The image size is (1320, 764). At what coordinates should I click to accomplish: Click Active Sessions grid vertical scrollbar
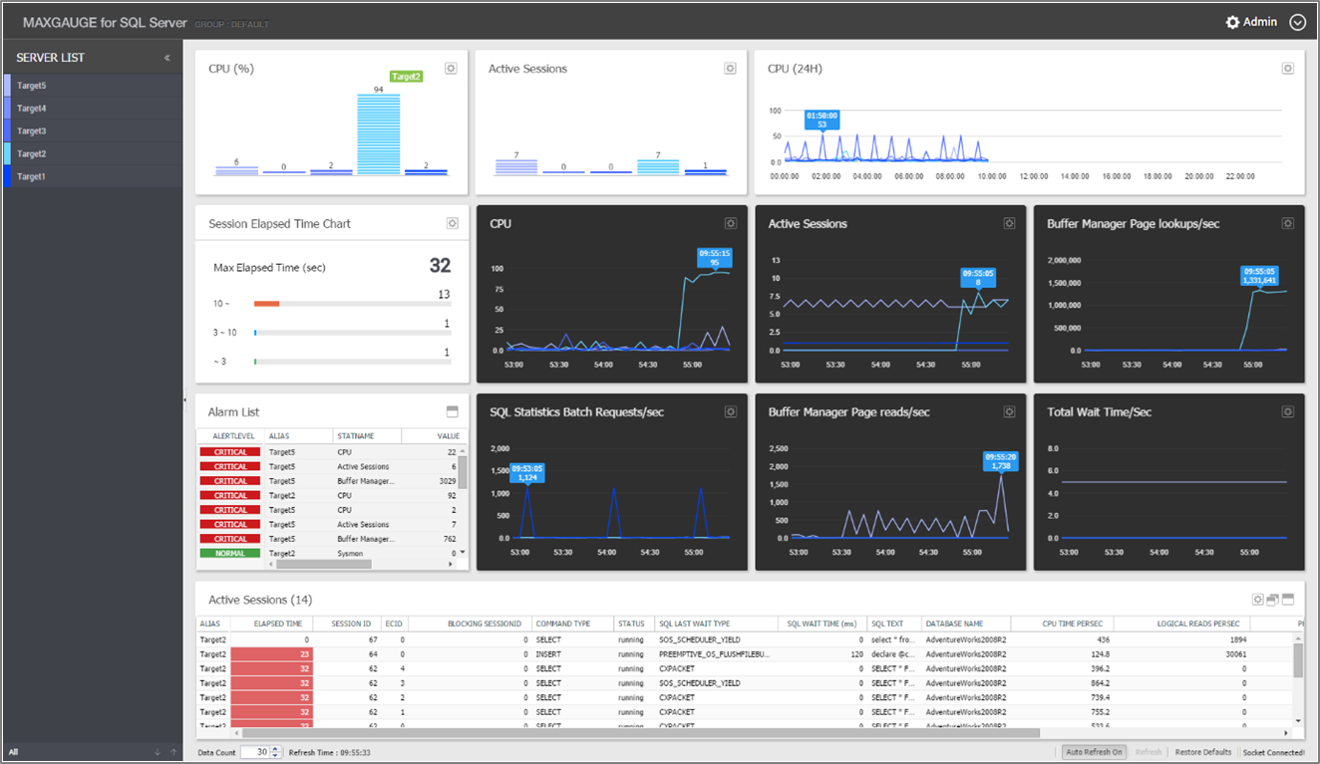coord(1298,660)
